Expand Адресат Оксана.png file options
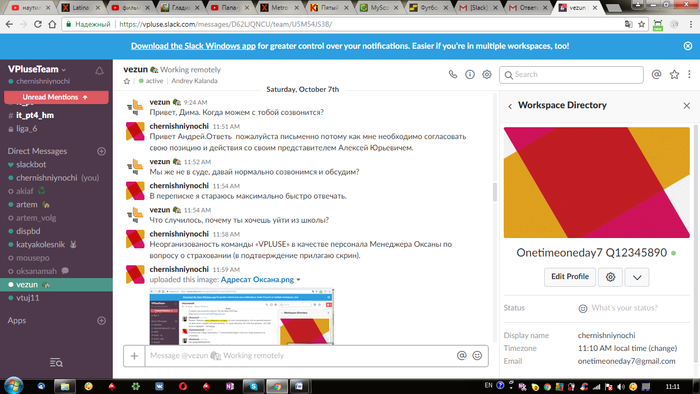The image size is (700, 394). click(x=299, y=280)
